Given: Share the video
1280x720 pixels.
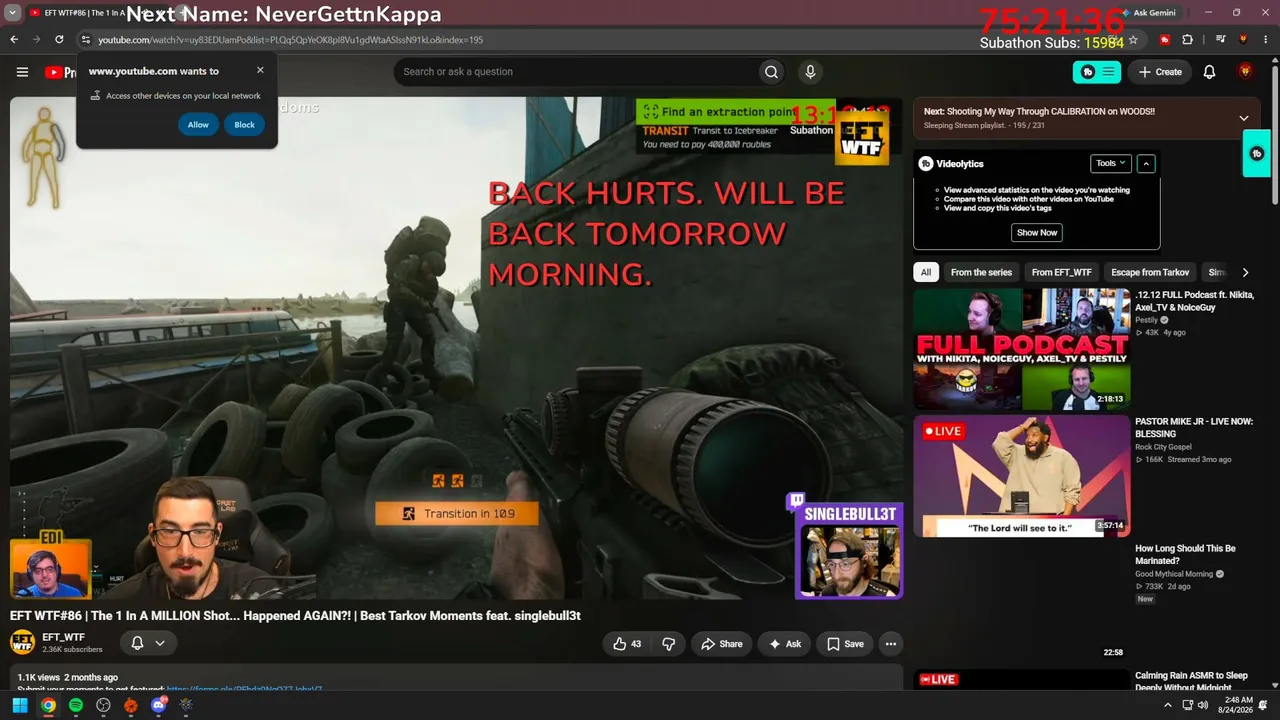Looking at the screenshot, I should [721, 644].
